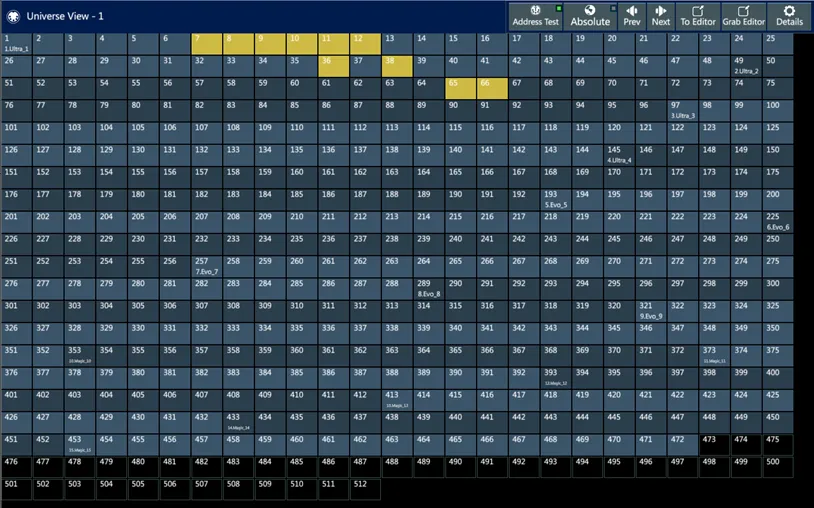Select address cell 126

click(x=17, y=156)
